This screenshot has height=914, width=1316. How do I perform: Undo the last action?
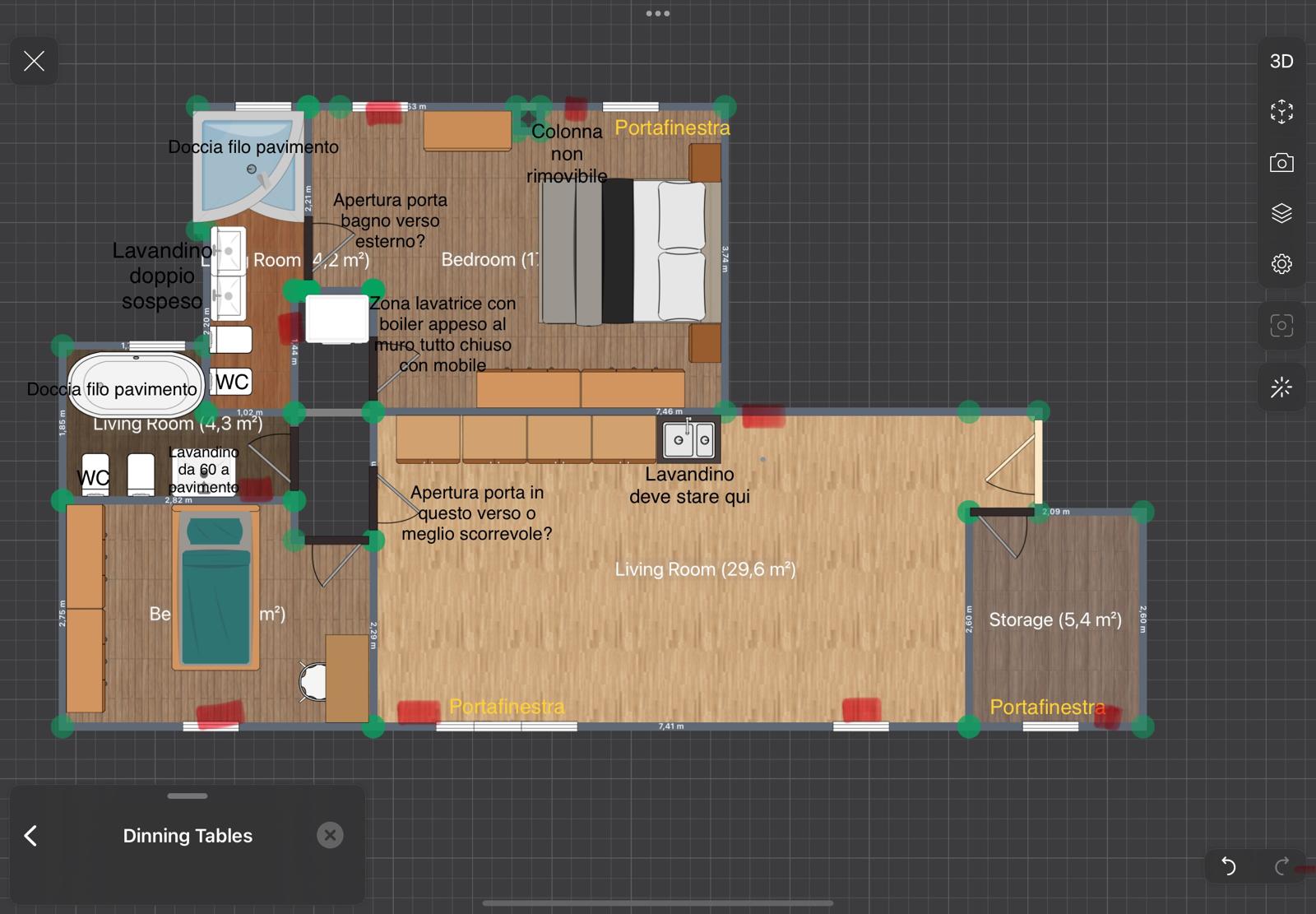1228,865
